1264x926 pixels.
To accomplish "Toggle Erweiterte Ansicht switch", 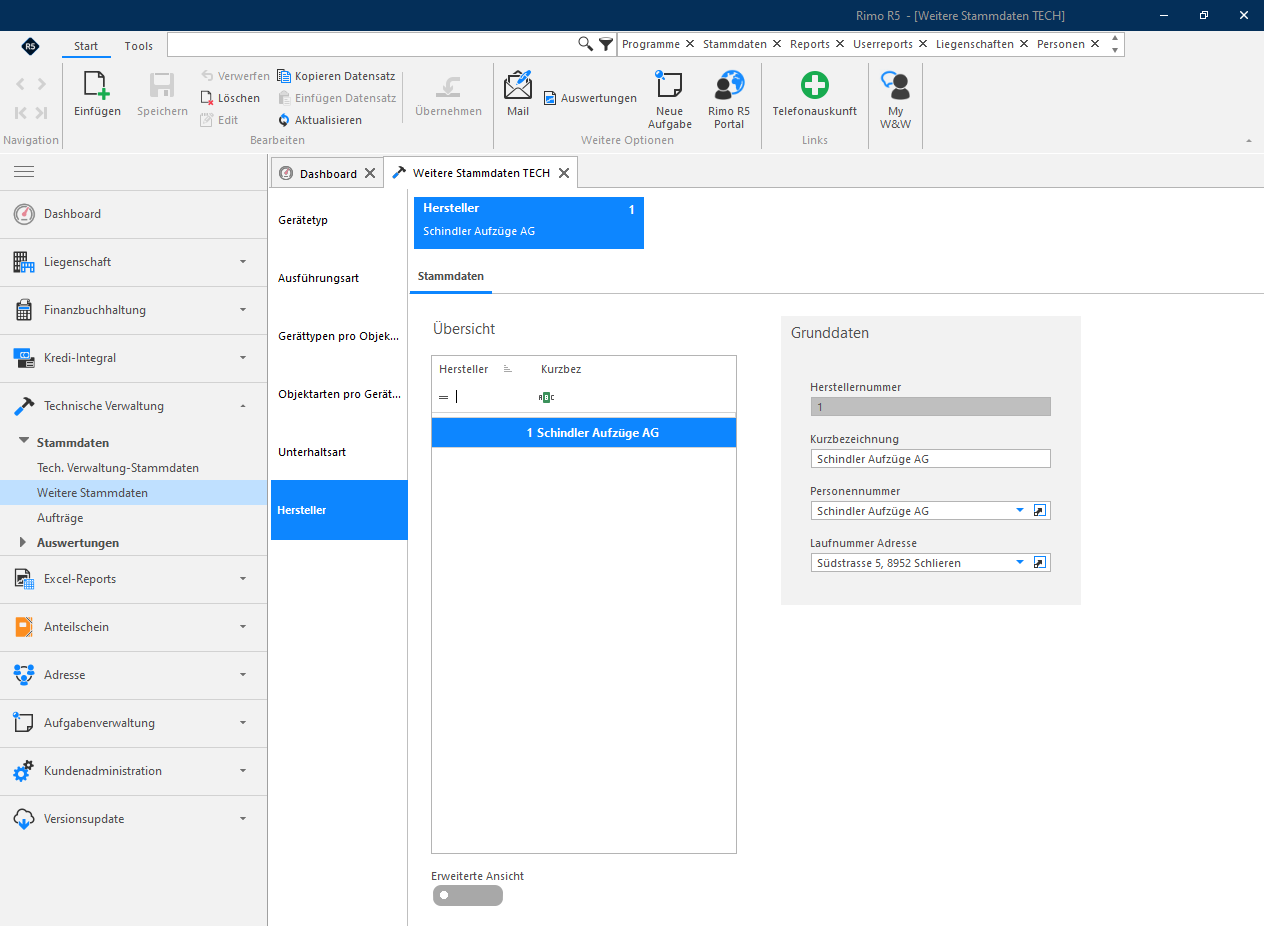I will 468,895.
